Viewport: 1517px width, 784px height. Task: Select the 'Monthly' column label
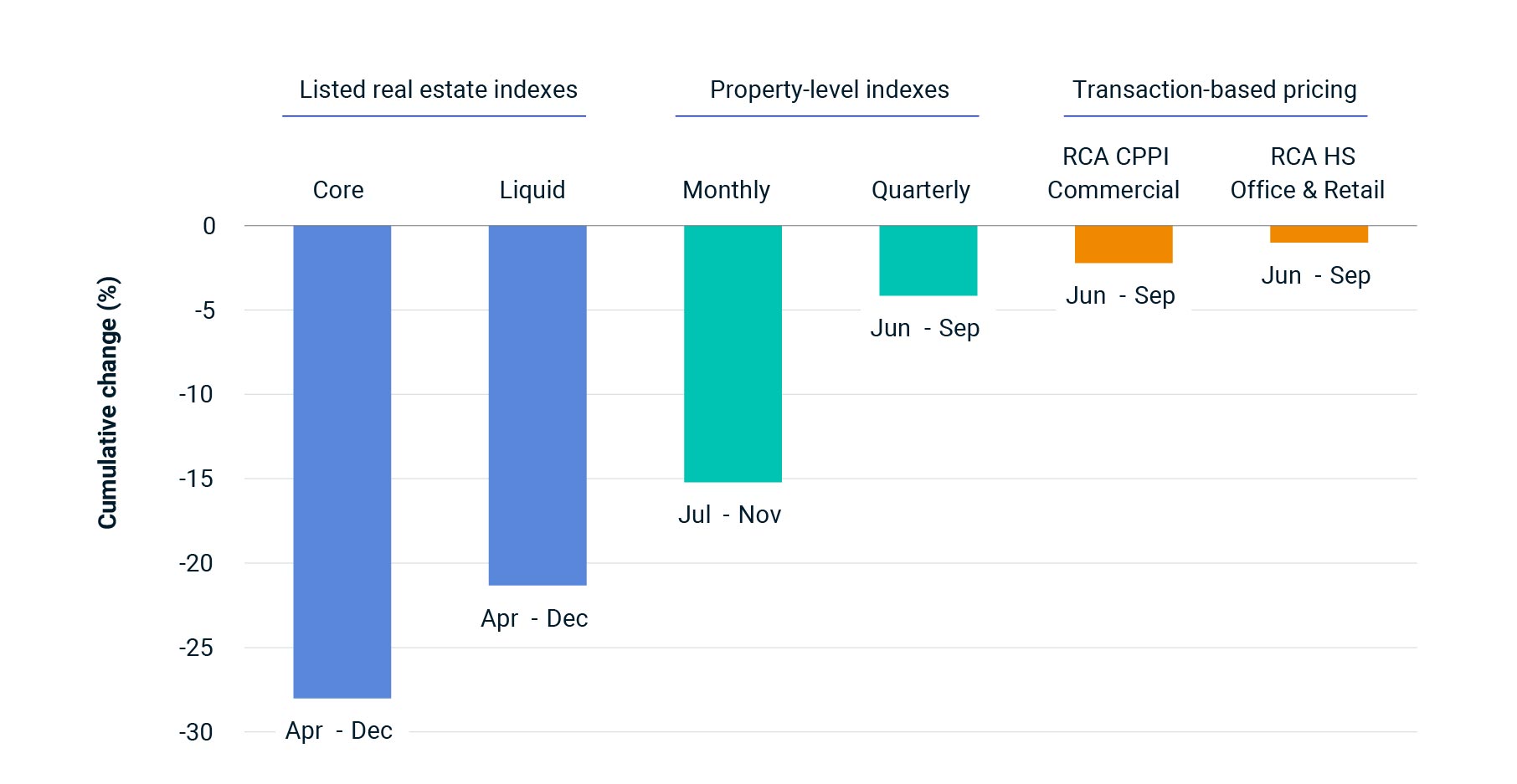tap(726, 190)
